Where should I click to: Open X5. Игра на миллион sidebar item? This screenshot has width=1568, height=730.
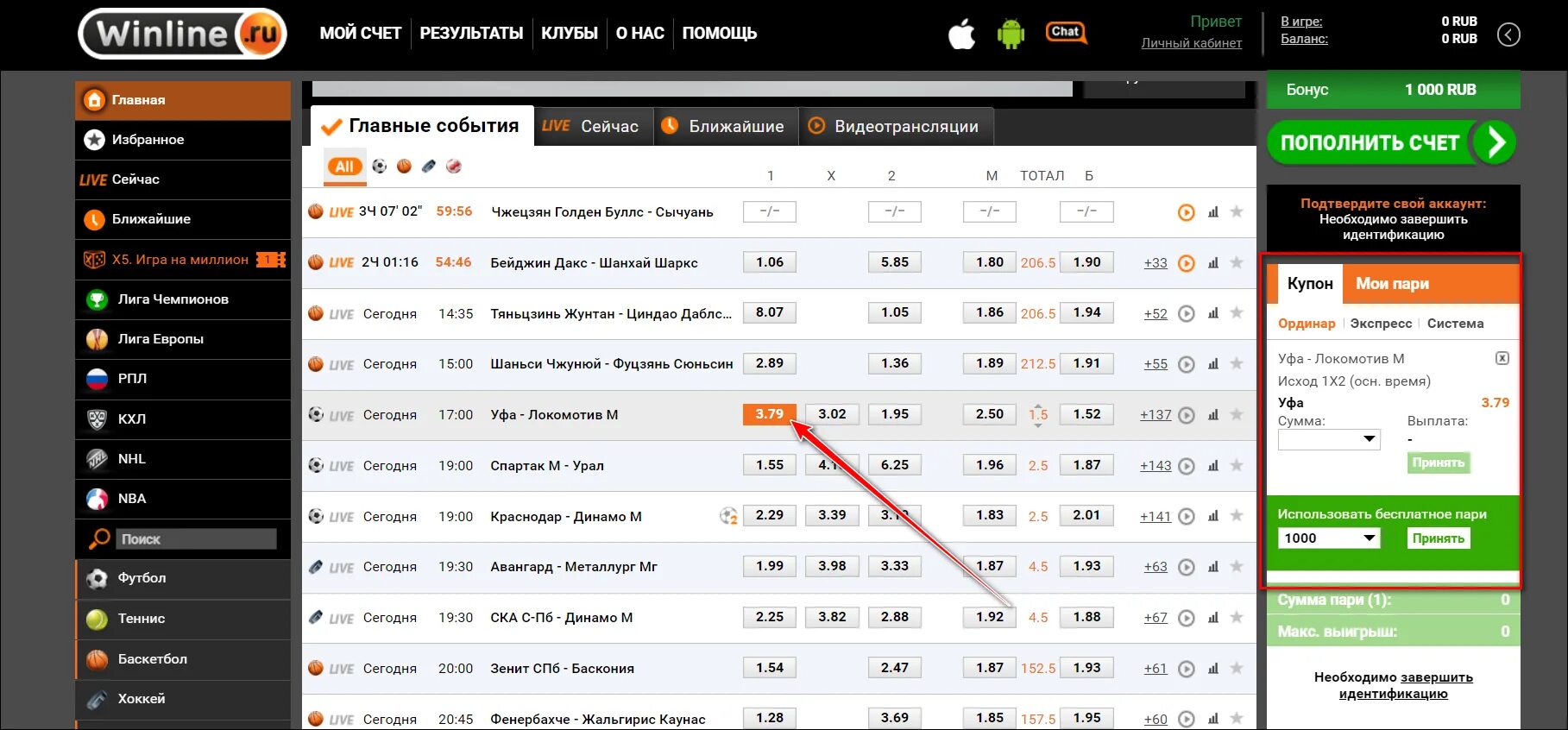click(x=183, y=260)
